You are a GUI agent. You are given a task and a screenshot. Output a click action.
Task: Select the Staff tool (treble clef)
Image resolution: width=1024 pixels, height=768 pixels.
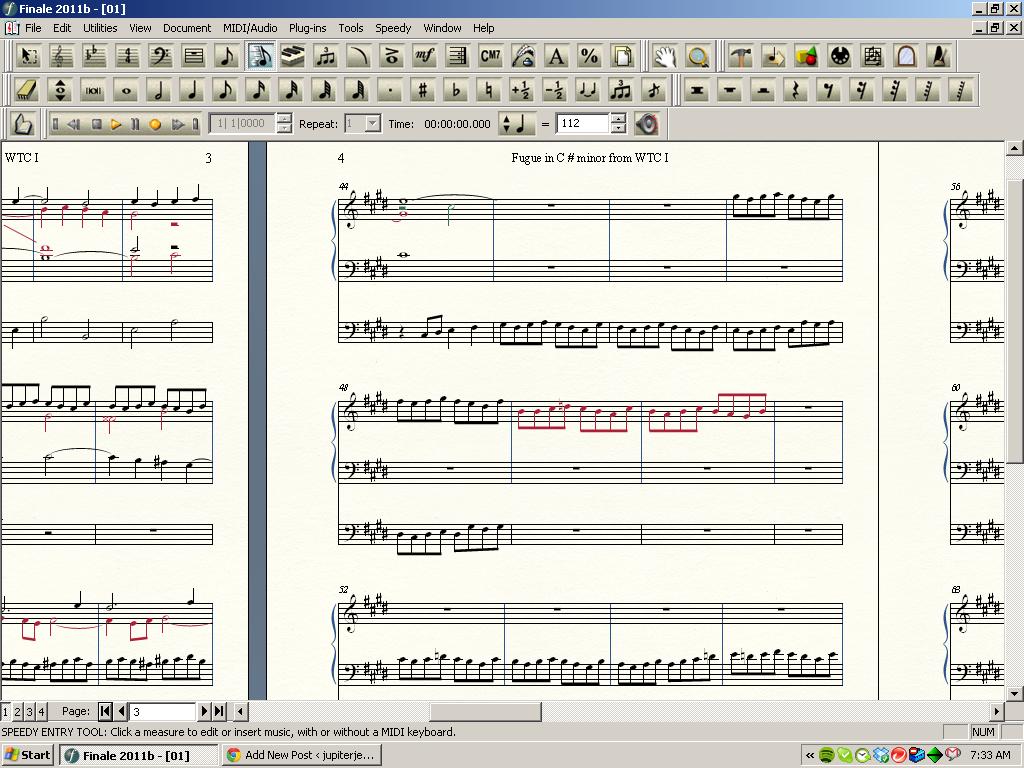point(61,56)
